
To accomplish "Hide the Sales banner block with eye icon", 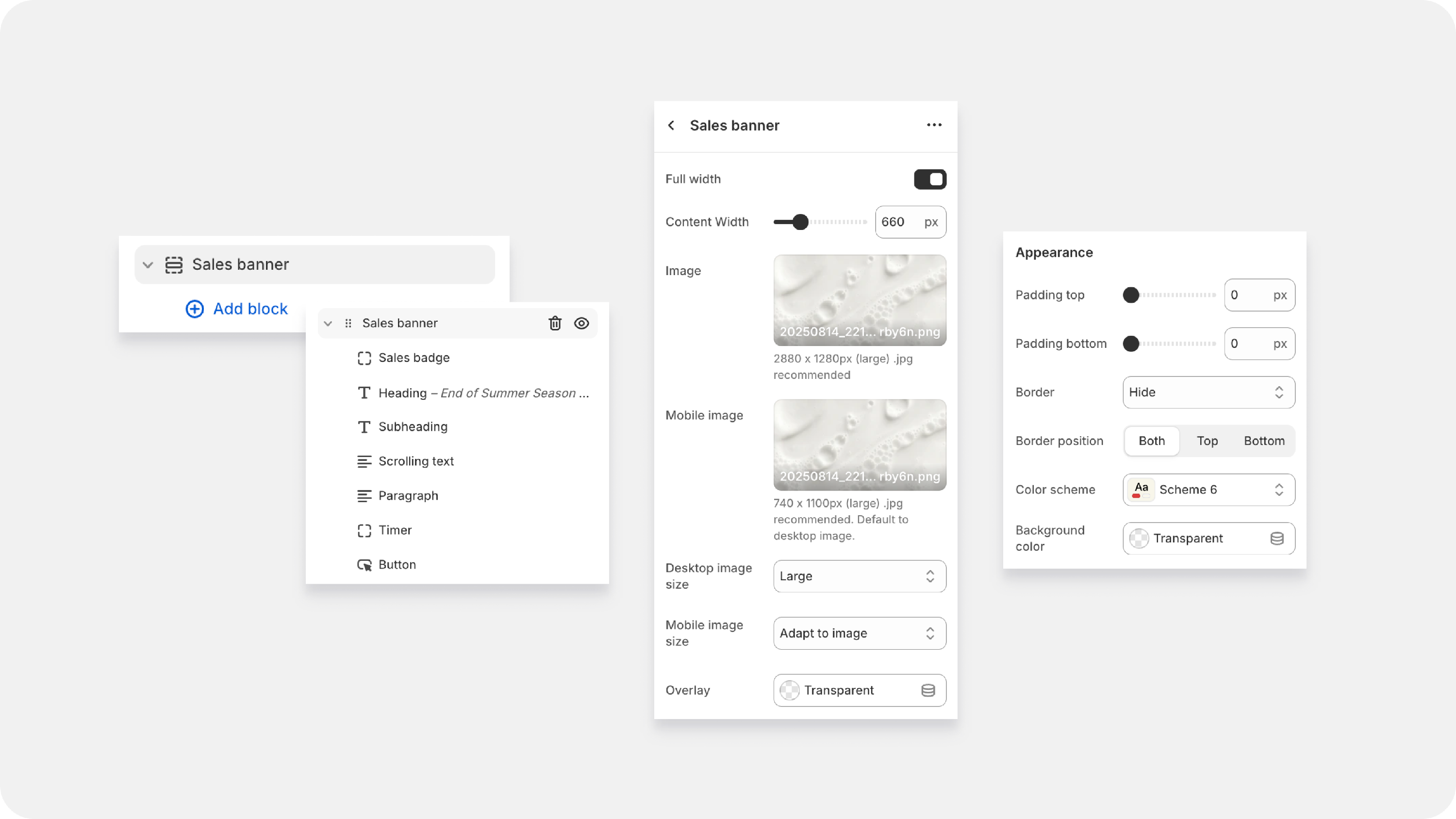I will (x=581, y=323).
